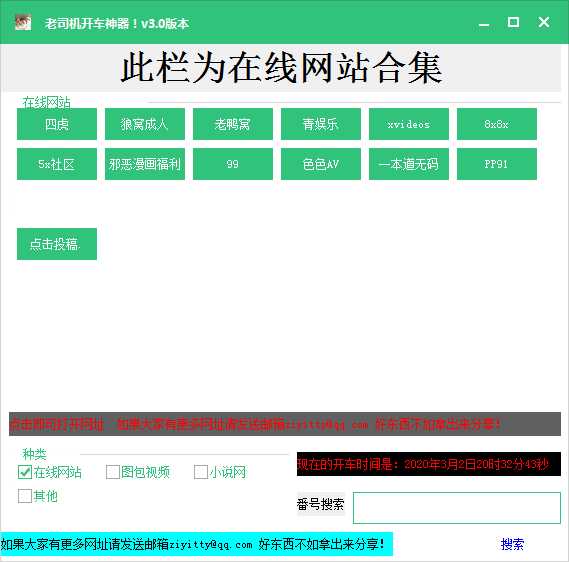Check the 其他 checkbox
The height and width of the screenshot is (562, 569).
click(x=25, y=496)
